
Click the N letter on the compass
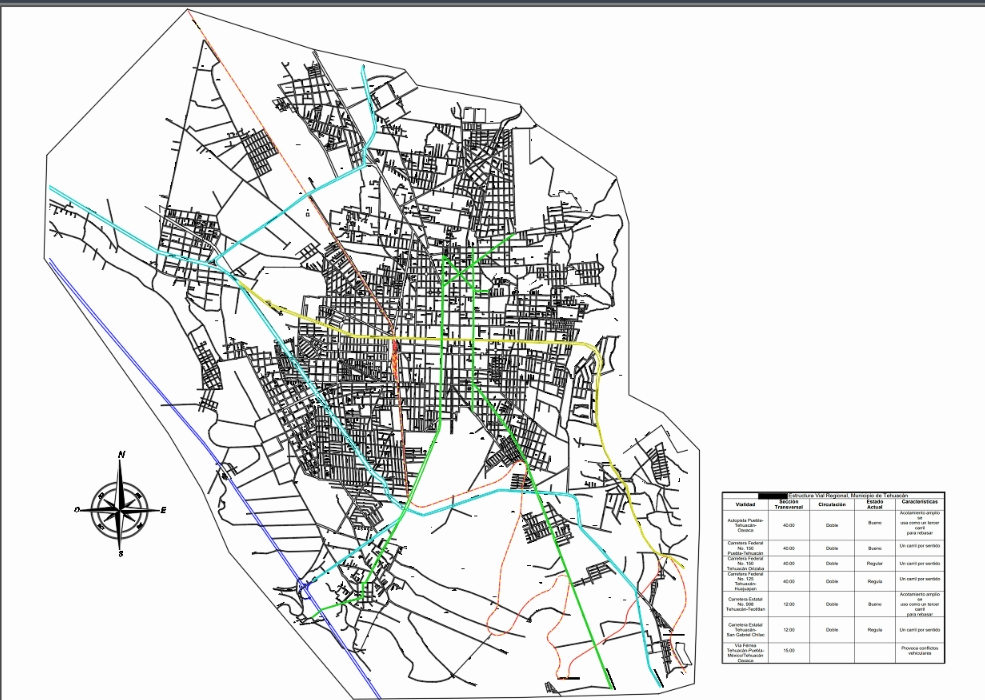tap(122, 456)
